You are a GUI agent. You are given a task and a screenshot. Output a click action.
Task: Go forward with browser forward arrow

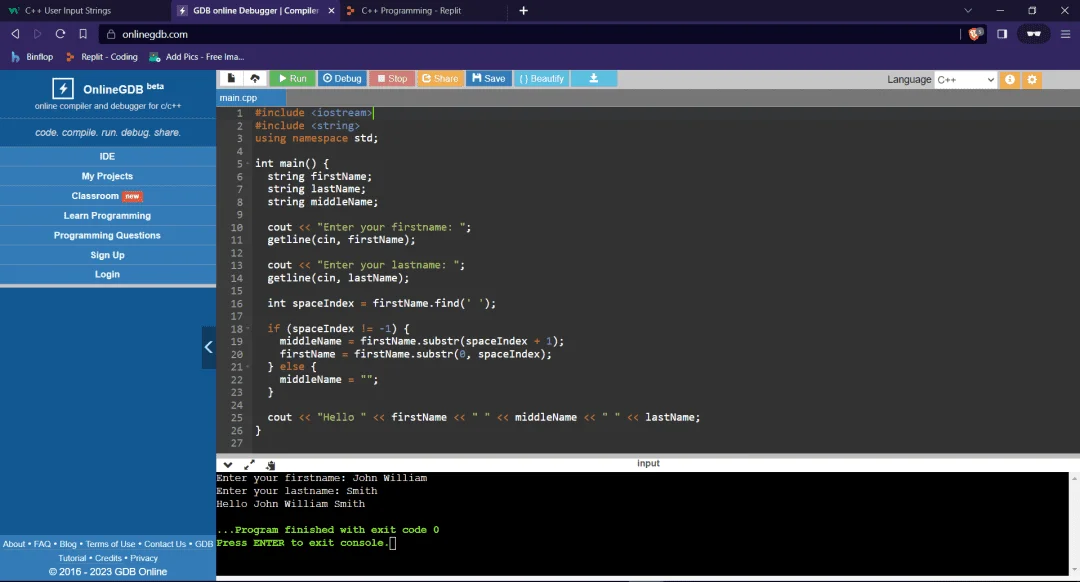click(x=38, y=34)
